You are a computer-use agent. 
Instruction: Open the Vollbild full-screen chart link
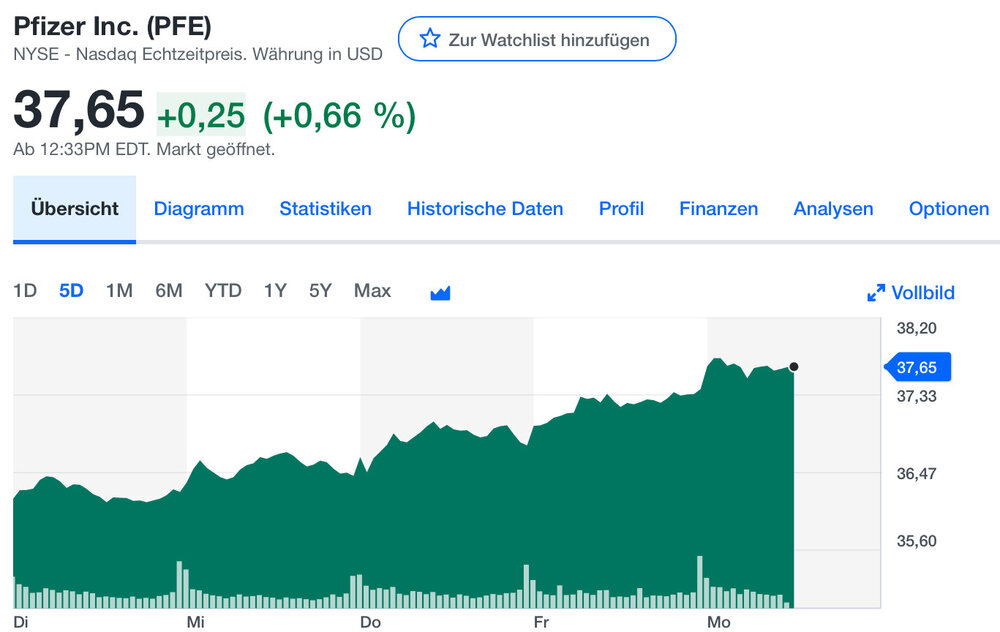(x=922, y=293)
